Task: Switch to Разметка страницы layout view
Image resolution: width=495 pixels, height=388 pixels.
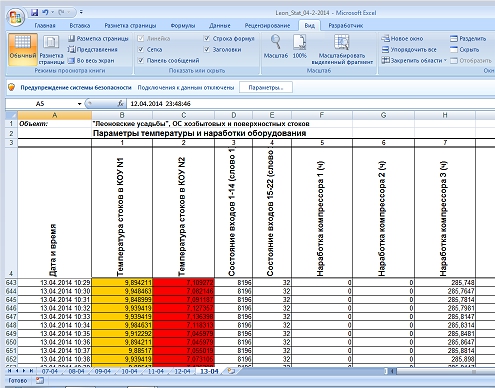Action: pos(51,49)
